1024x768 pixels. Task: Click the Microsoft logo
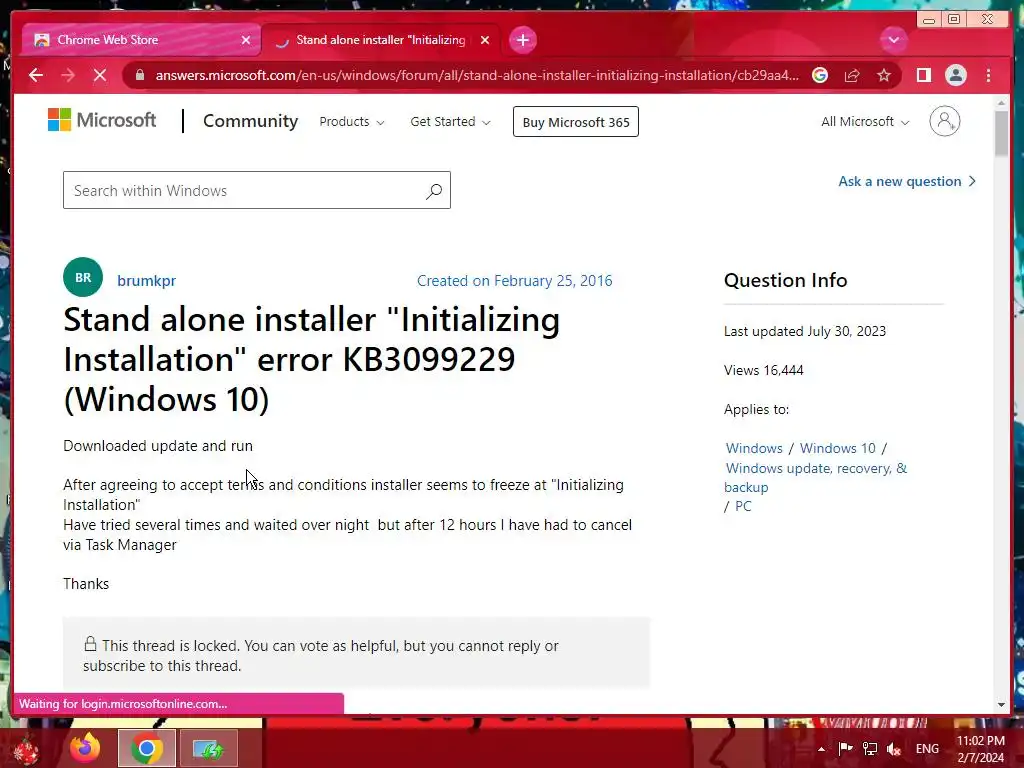tap(102, 120)
